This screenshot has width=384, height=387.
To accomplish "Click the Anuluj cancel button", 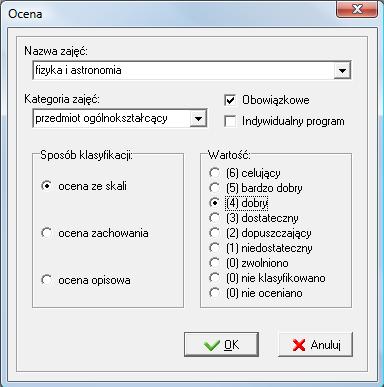I will coord(315,345).
